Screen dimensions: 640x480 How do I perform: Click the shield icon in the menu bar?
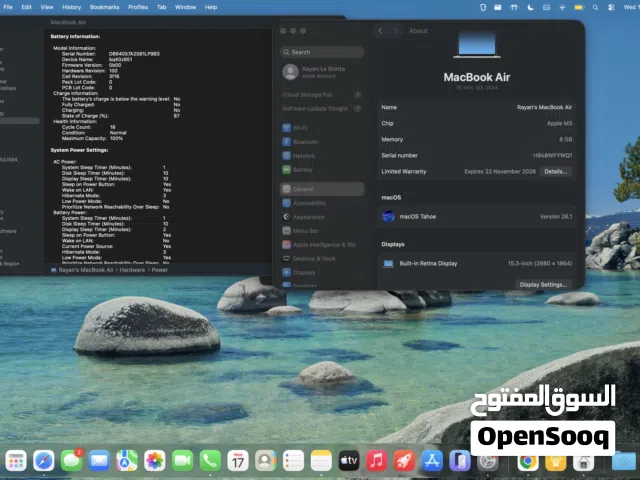pos(483,7)
